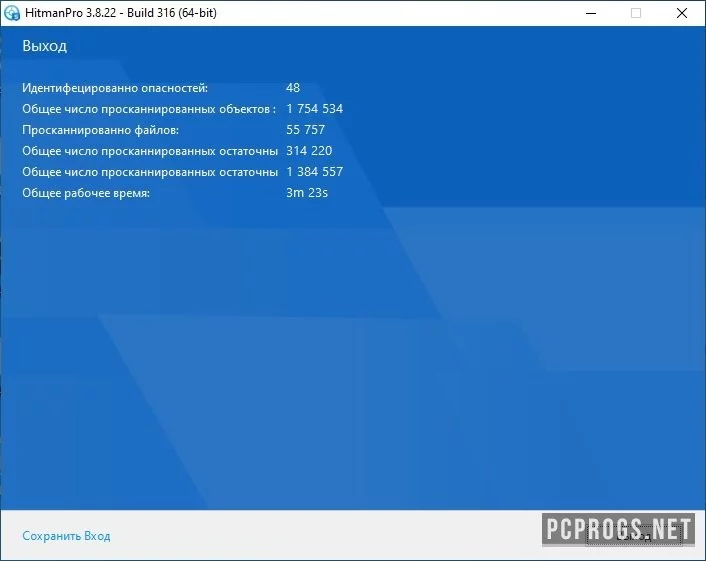
Task: Click the scanned files value 55 757
Action: 305,130
